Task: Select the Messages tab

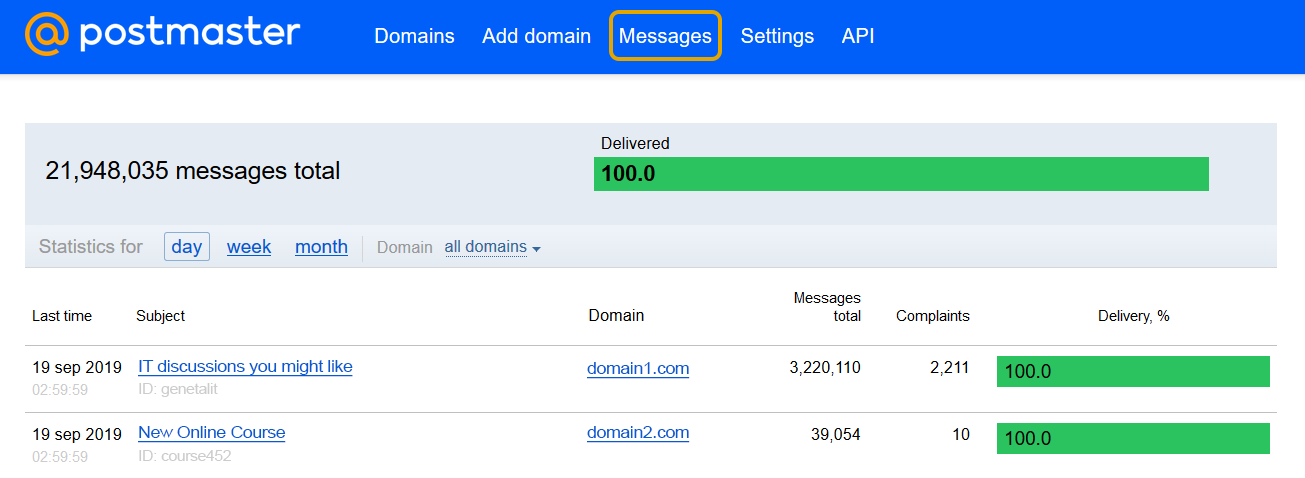Action: (665, 36)
